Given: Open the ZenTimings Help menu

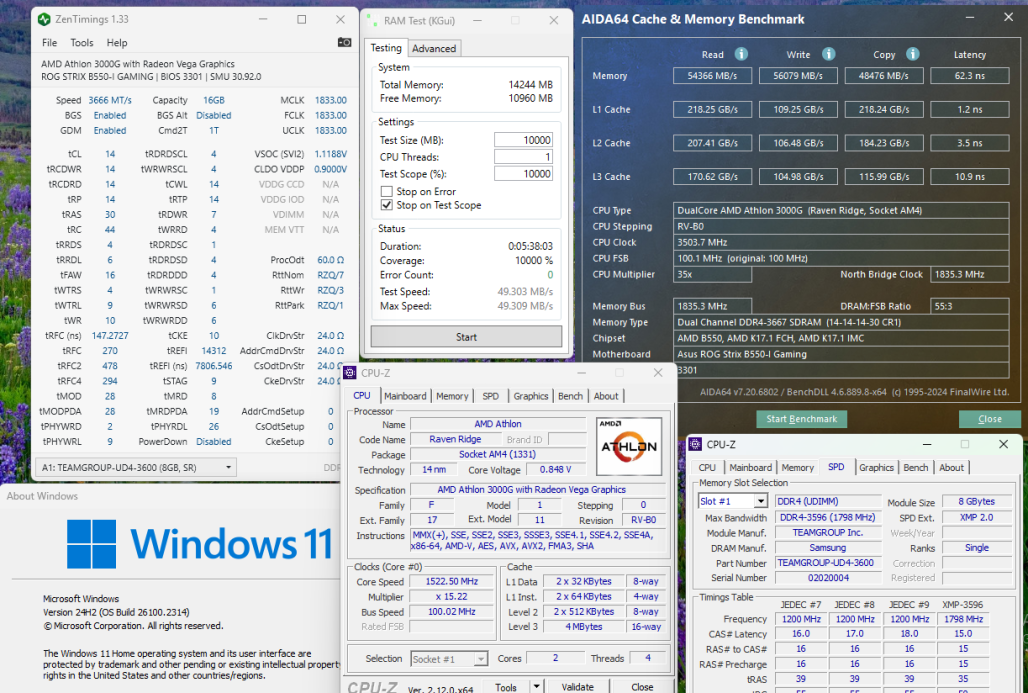Looking at the screenshot, I should tap(117, 43).
